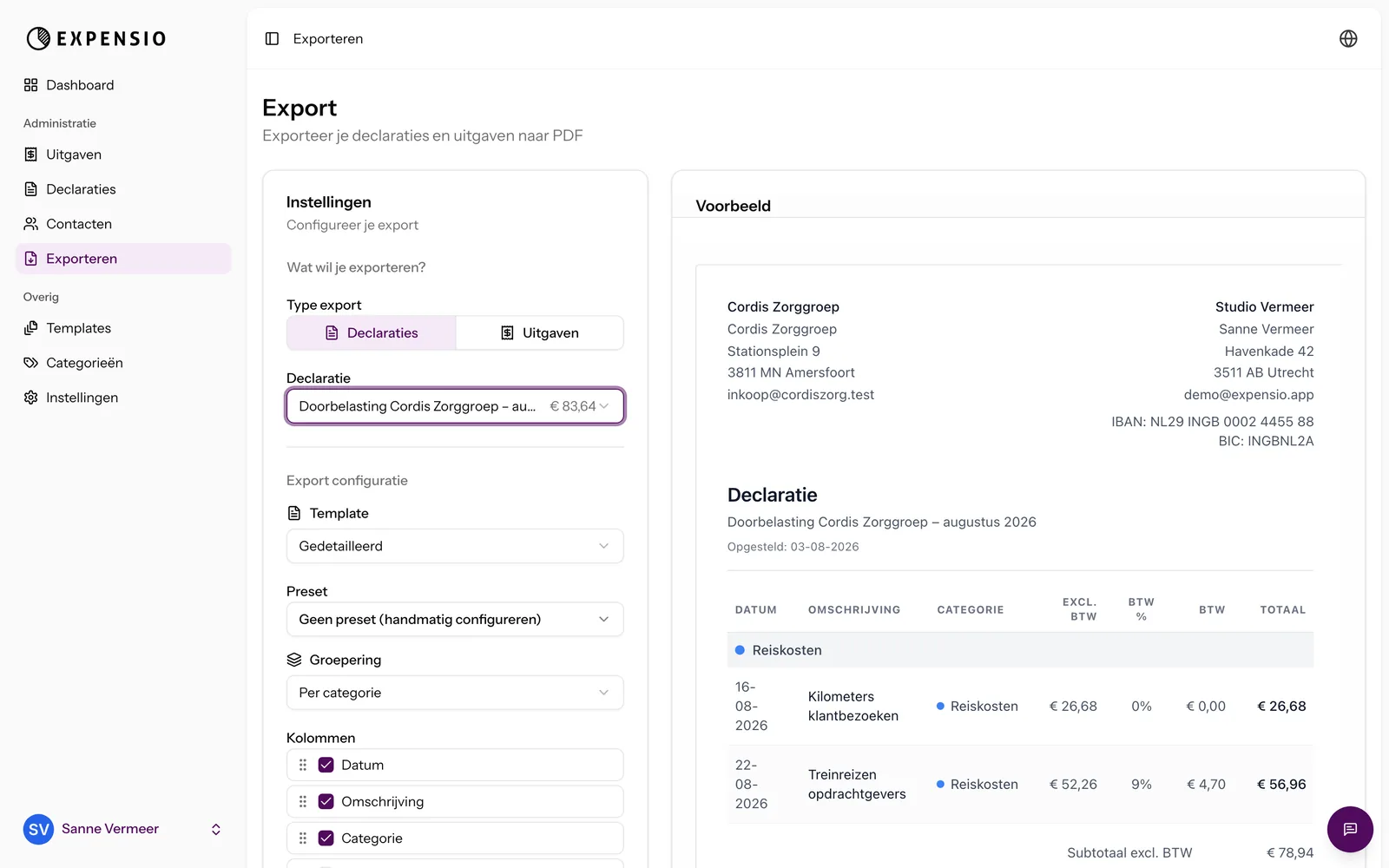The image size is (1389, 868).
Task: Toggle the Categorie column checkbox
Action: click(x=326, y=838)
